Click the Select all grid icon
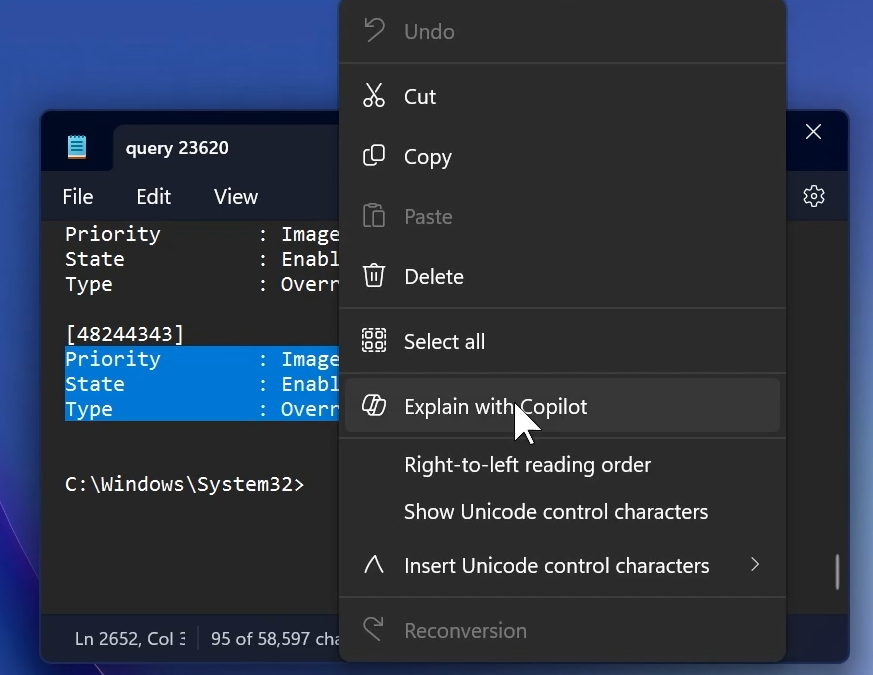The width and height of the screenshot is (873, 675). pos(374,340)
